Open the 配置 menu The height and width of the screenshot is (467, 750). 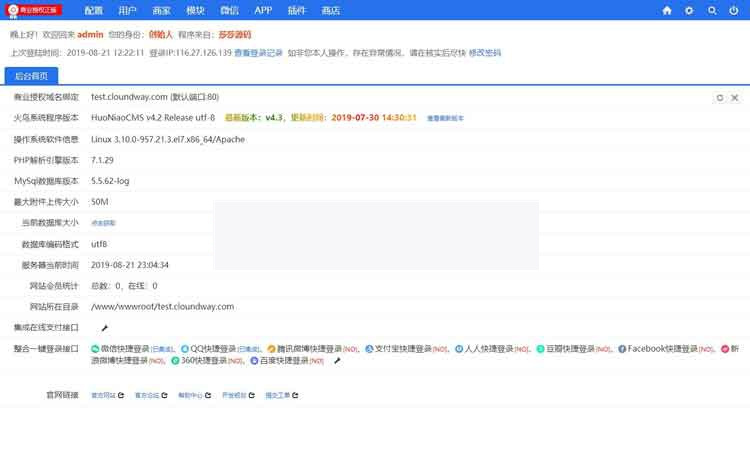93,10
